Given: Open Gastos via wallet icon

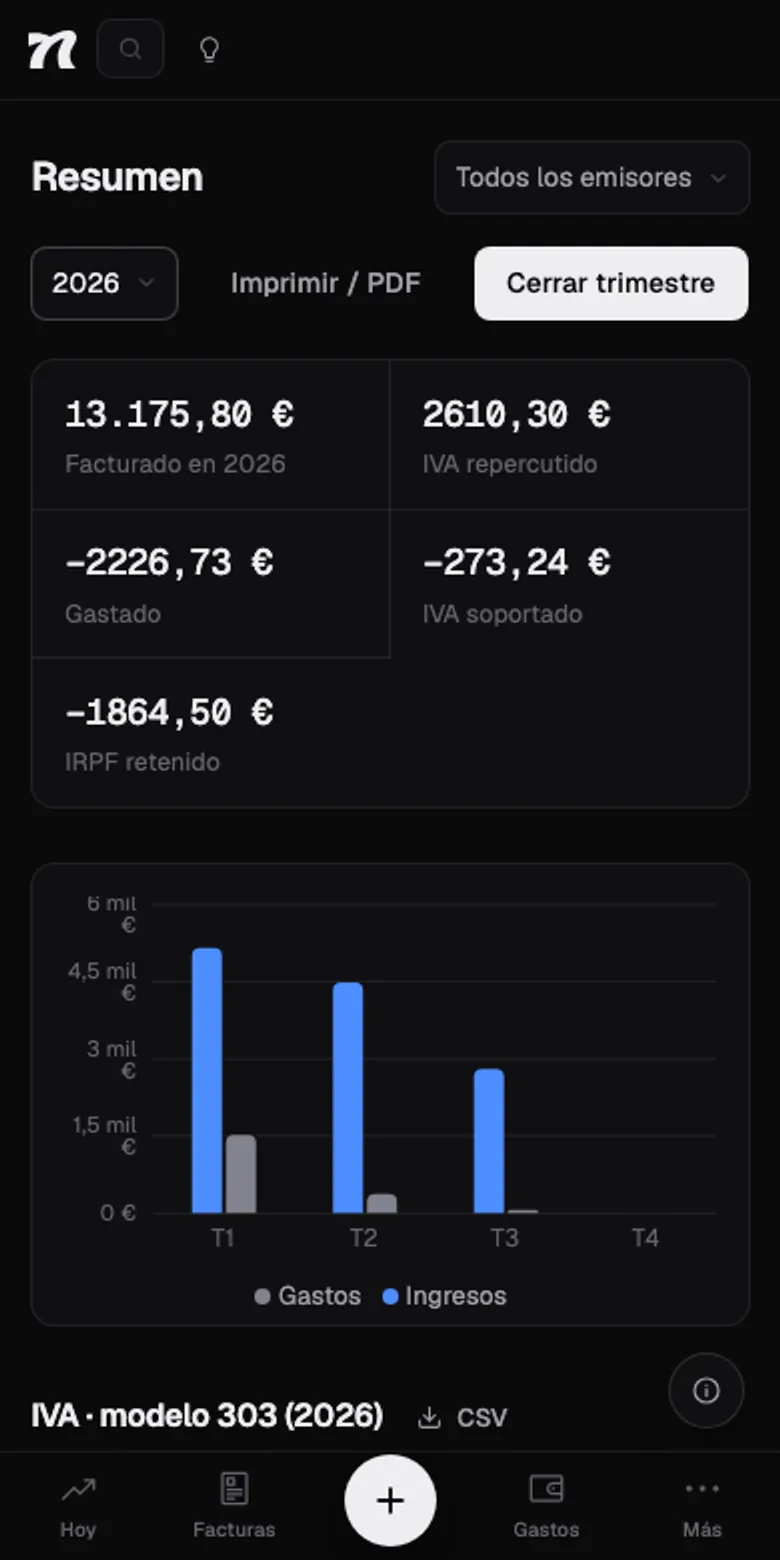Looking at the screenshot, I should pos(546,1488).
